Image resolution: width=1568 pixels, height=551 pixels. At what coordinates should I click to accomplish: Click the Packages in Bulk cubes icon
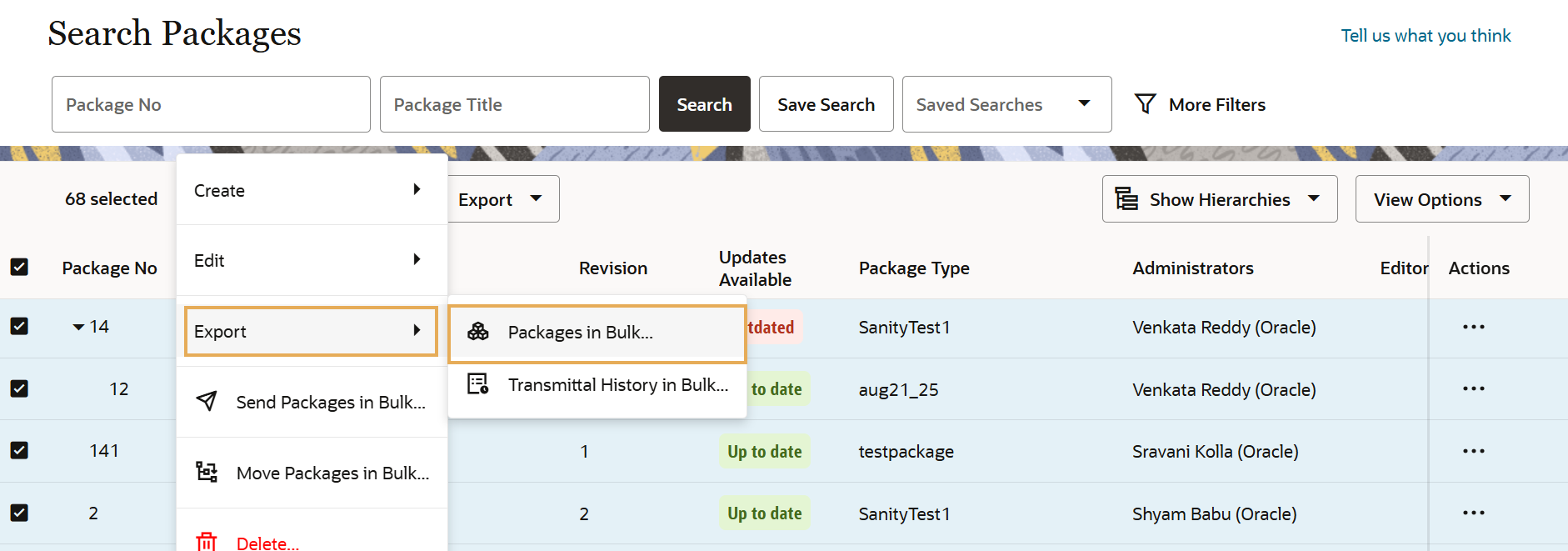pos(478,332)
